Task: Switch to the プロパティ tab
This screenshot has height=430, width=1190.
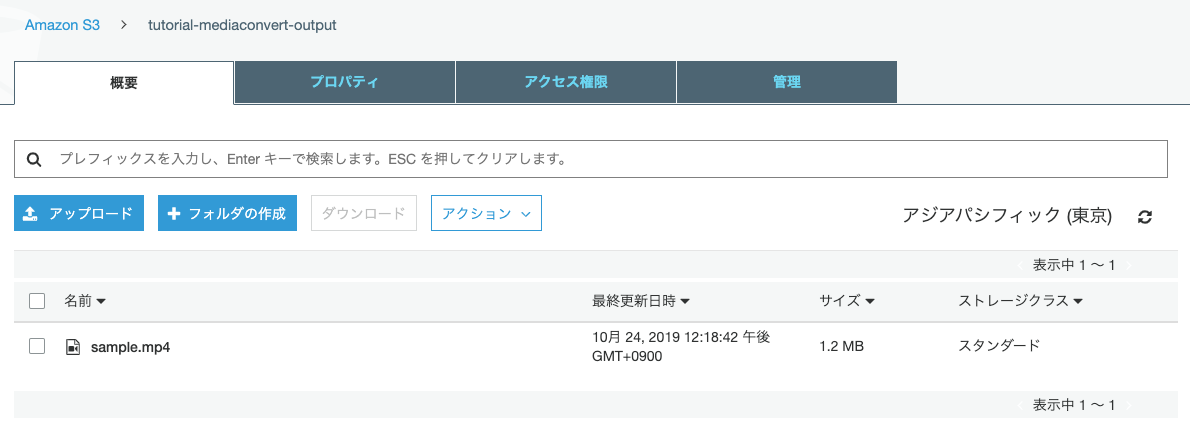Action: click(x=345, y=82)
